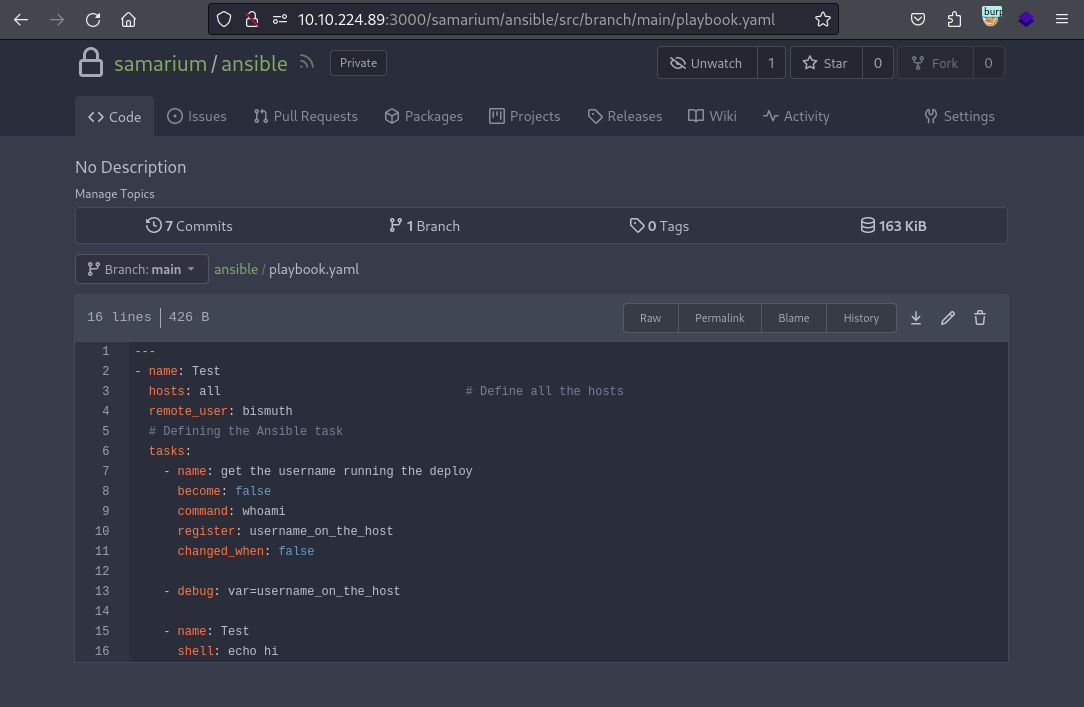
Task: Click the text 'debug: var=username_on_the_host'
Action: [x=289, y=592]
